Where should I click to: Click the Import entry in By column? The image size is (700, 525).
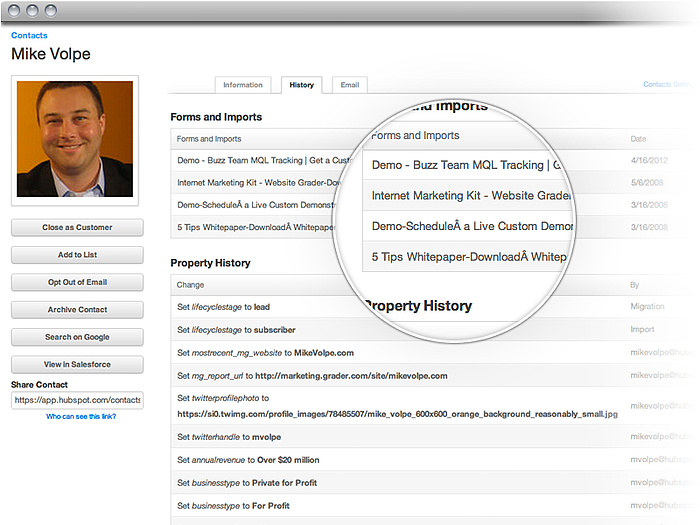coord(642,329)
